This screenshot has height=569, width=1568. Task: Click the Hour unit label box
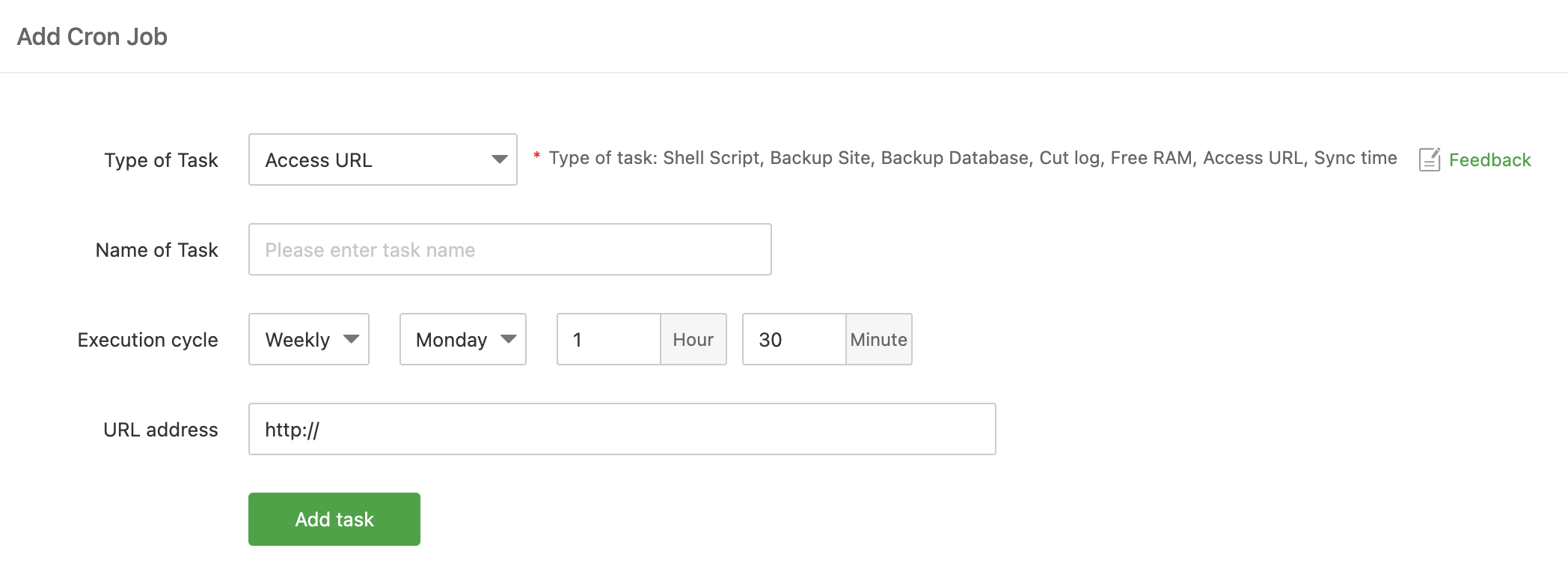click(693, 339)
